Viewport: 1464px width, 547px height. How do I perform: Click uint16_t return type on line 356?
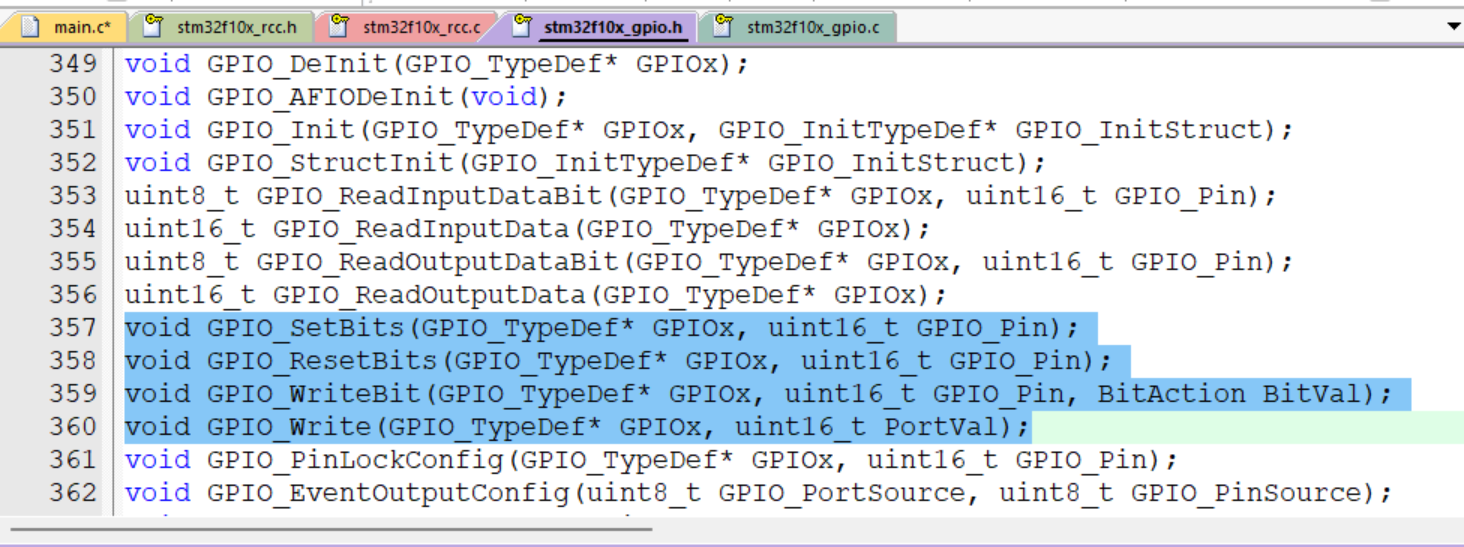(x=191, y=295)
